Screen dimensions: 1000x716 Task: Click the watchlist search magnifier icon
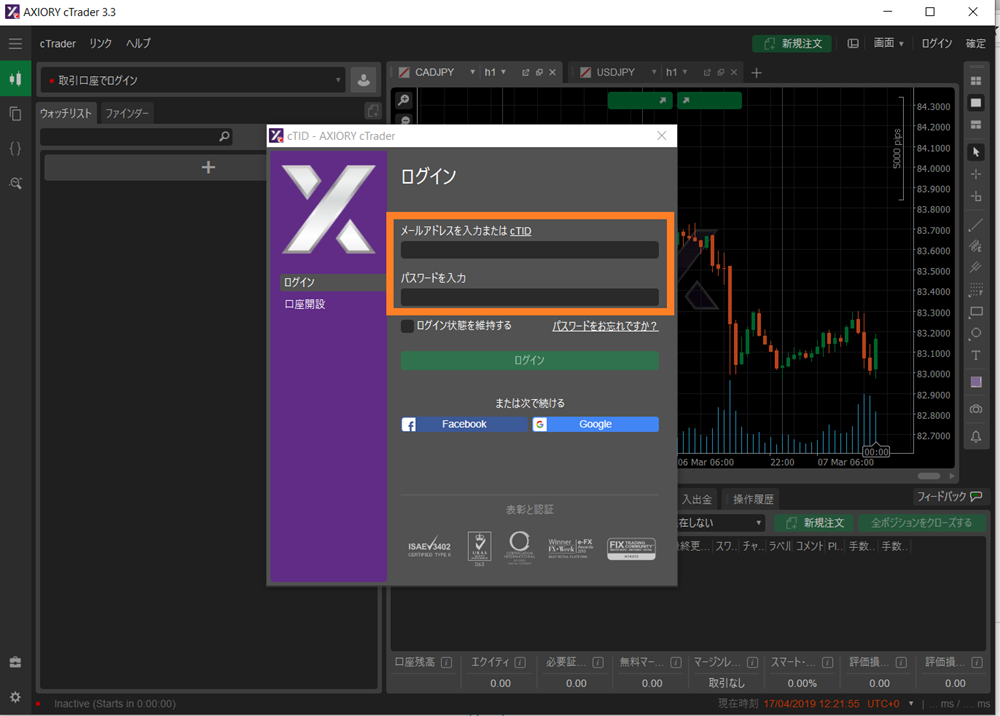click(x=224, y=136)
